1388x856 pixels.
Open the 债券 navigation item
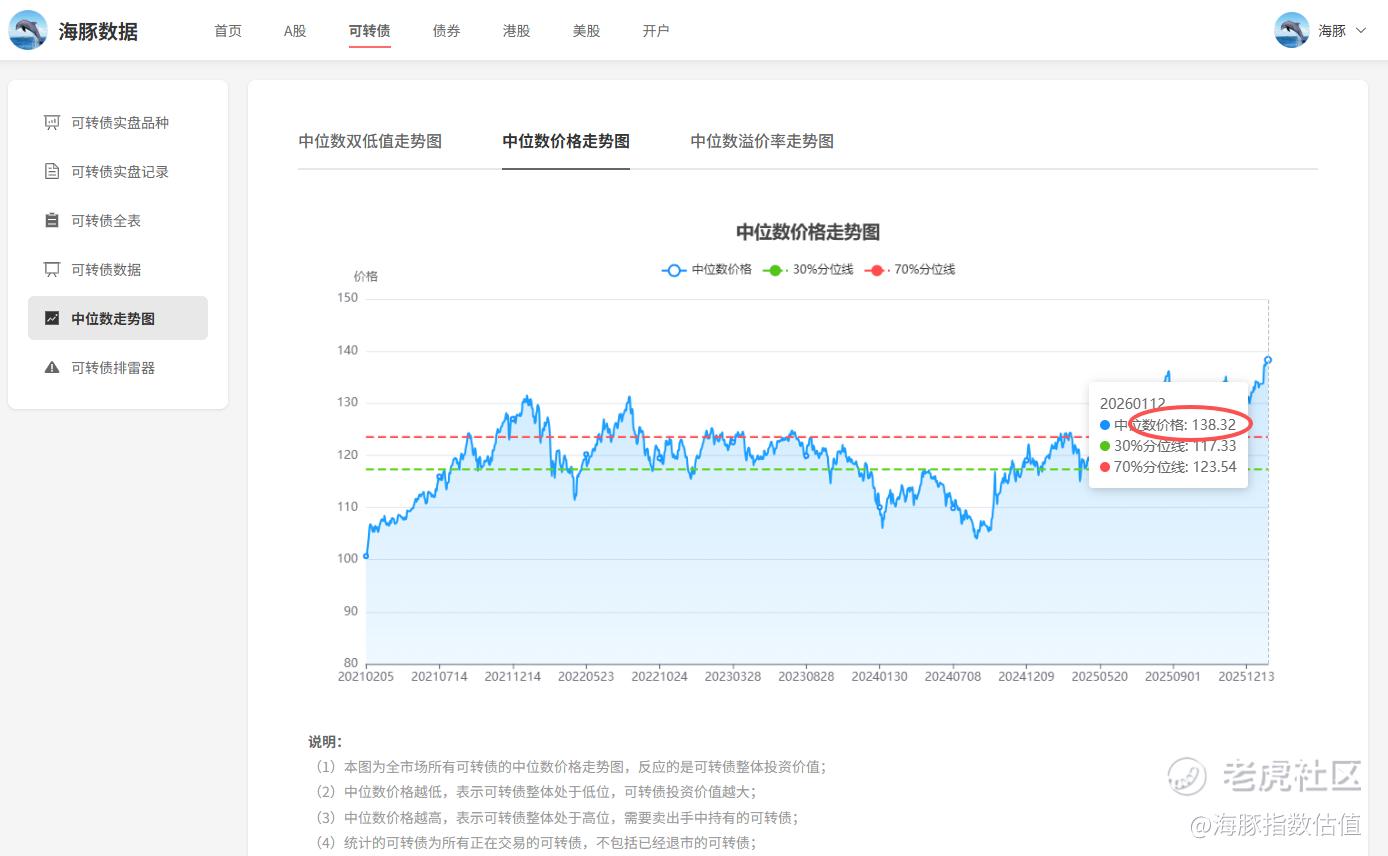pos(447,31)
